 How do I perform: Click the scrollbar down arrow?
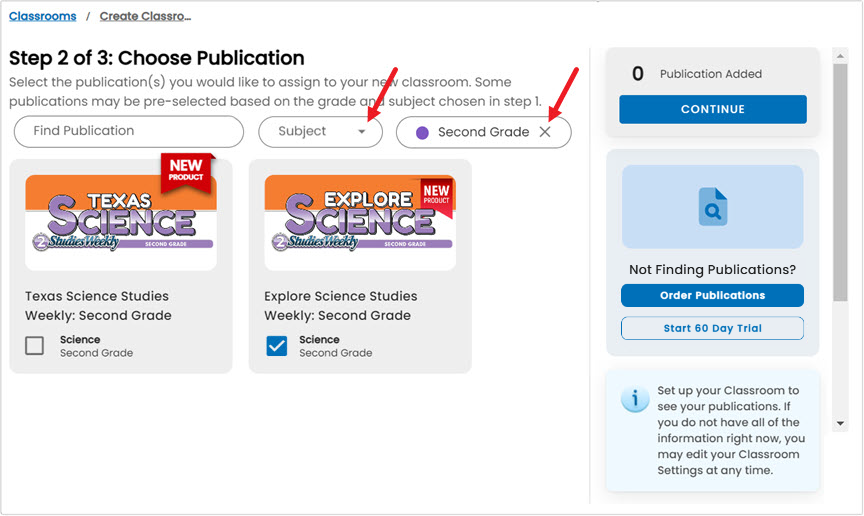tap(840, 423)
